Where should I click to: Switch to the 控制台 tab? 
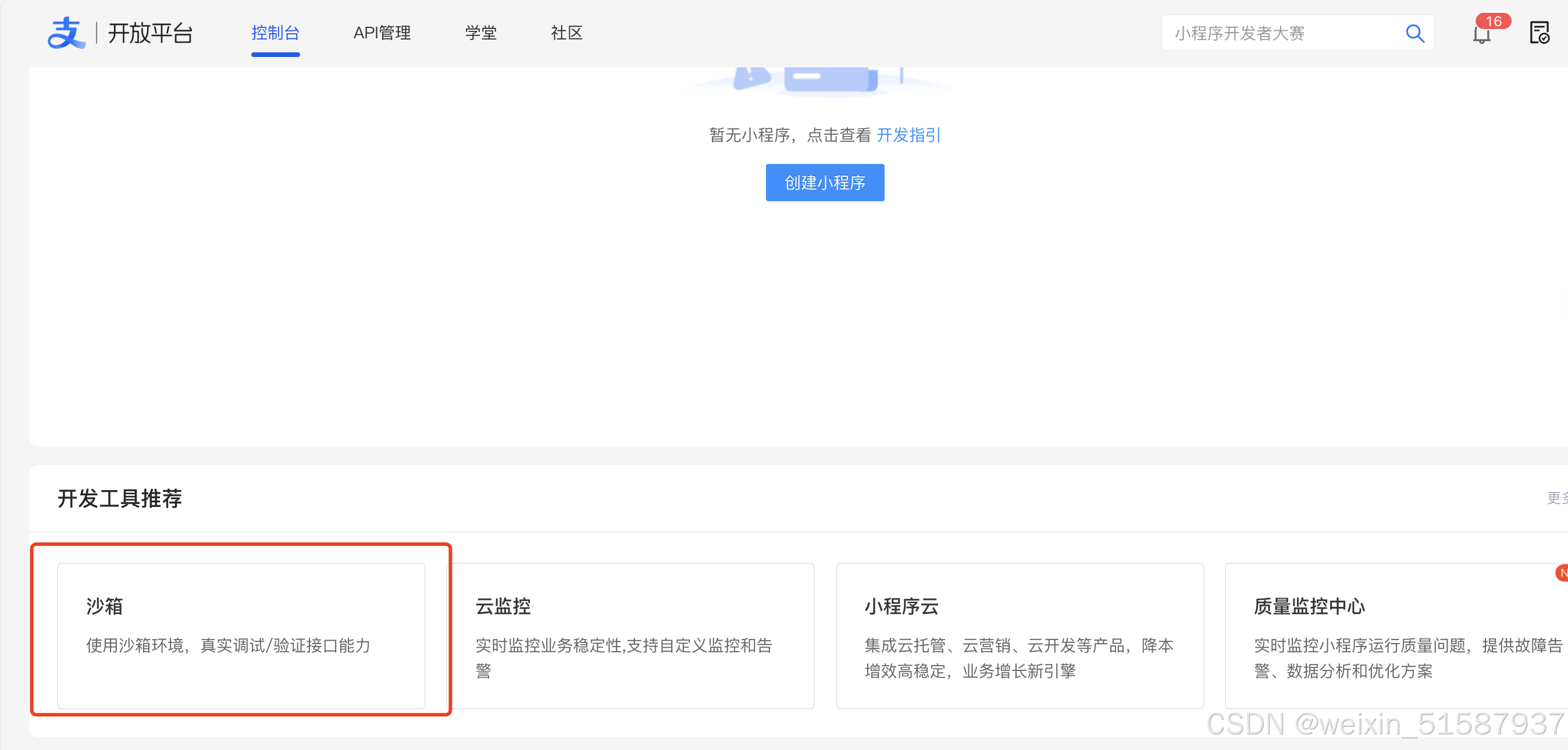click(x=275, y=34)
